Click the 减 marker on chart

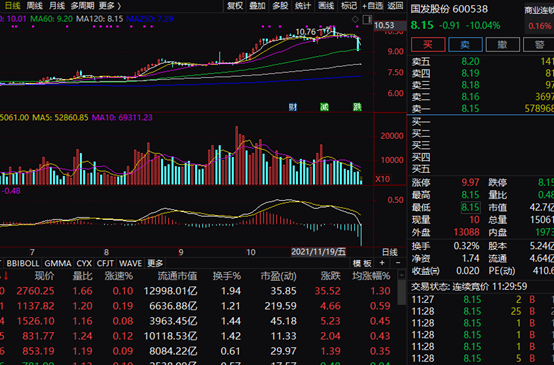(324, 107)
